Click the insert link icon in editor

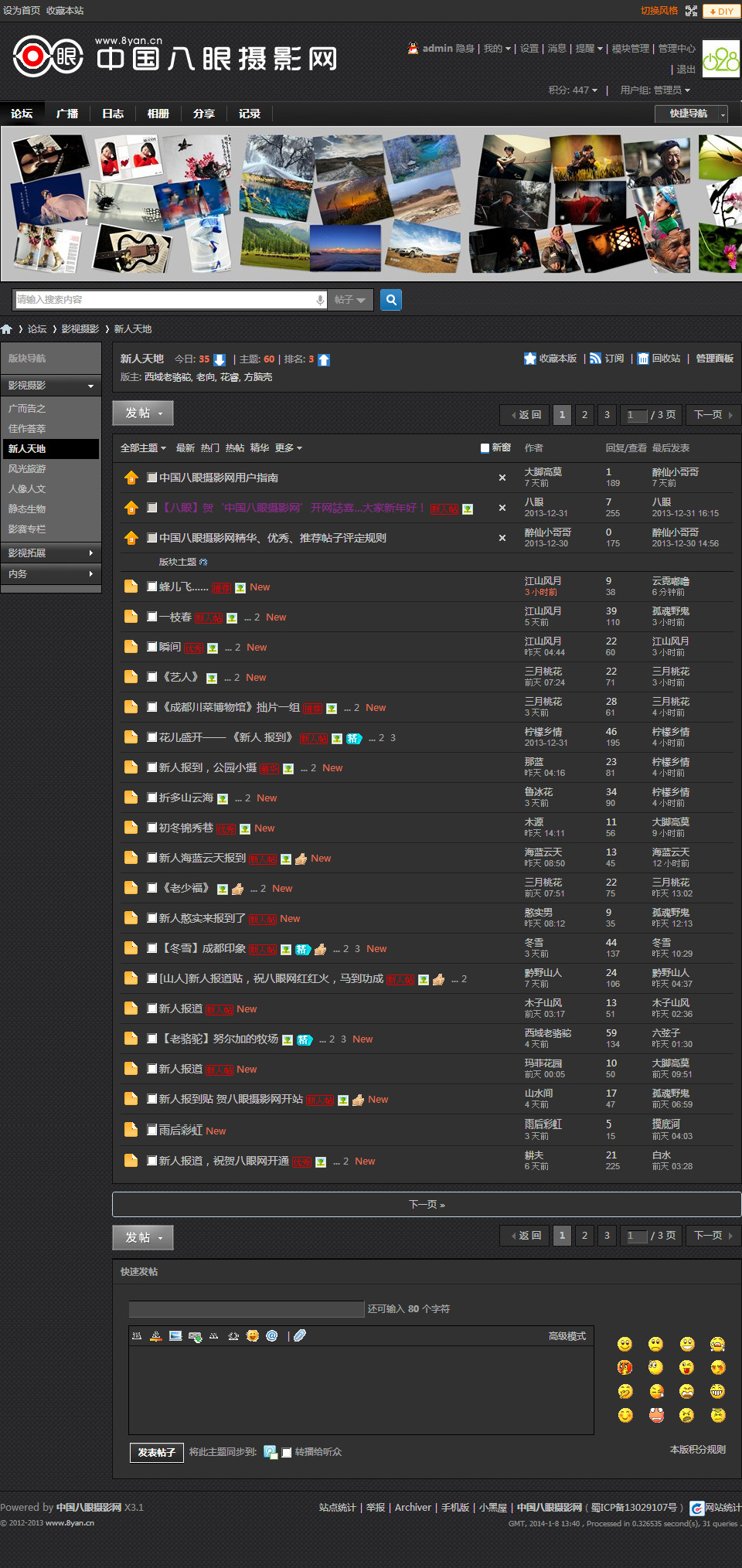tap(195, 1336)
